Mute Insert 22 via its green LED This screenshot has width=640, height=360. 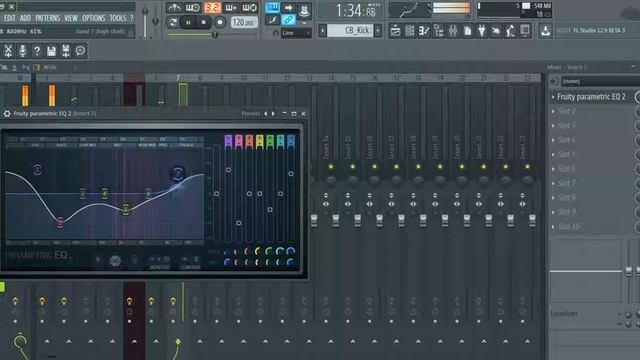pos(505,167)
